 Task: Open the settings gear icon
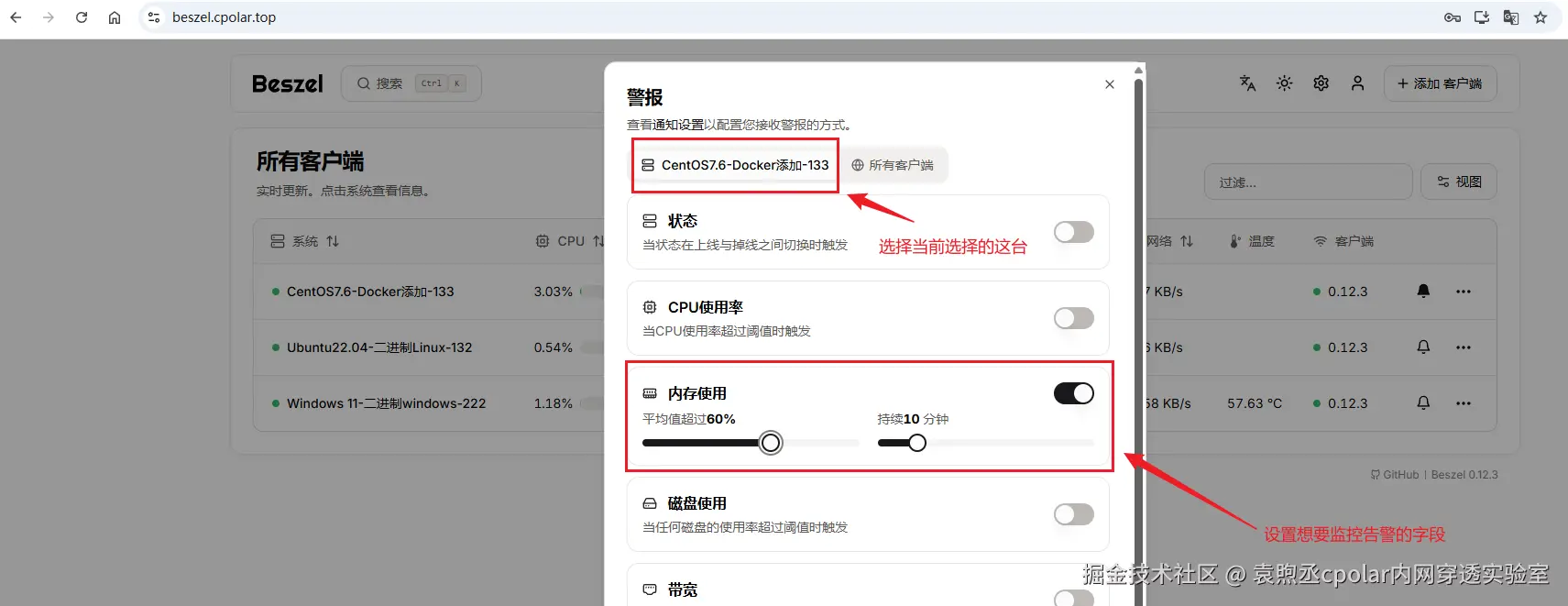pos(1321,83)
